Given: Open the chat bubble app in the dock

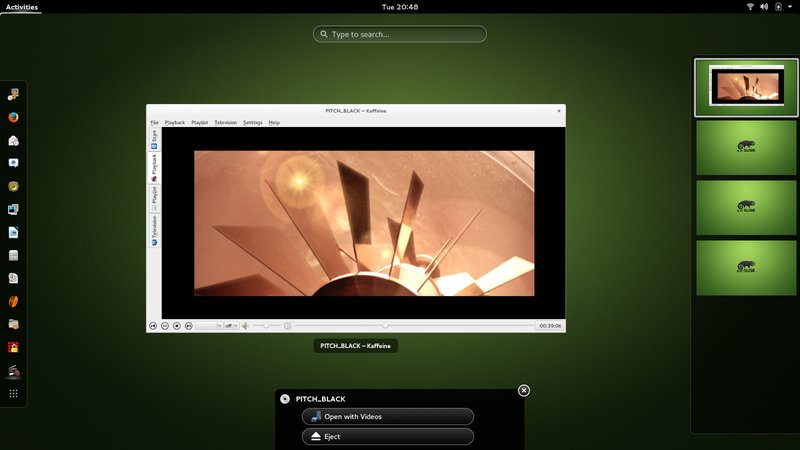Looking at the screenshot, I should pos(13,163).
